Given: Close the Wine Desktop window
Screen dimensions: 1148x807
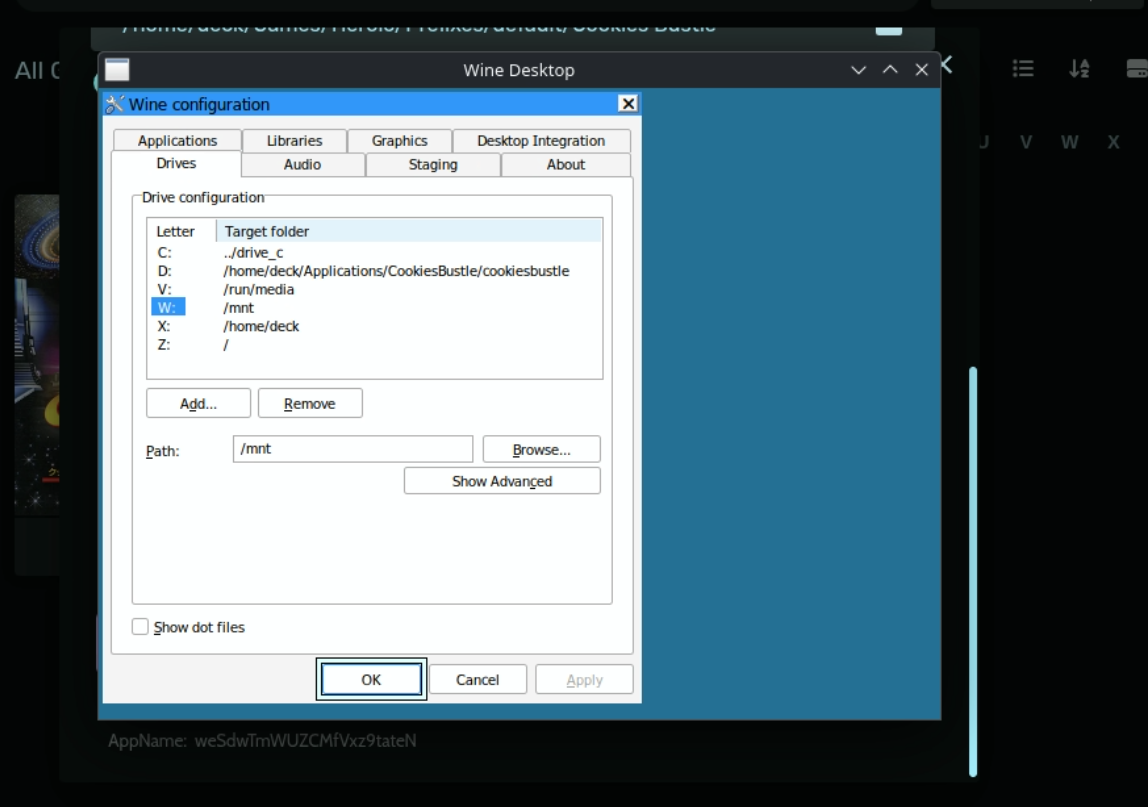Looking at the screenshot, I should pyautogui.click(x=922, y=70).
